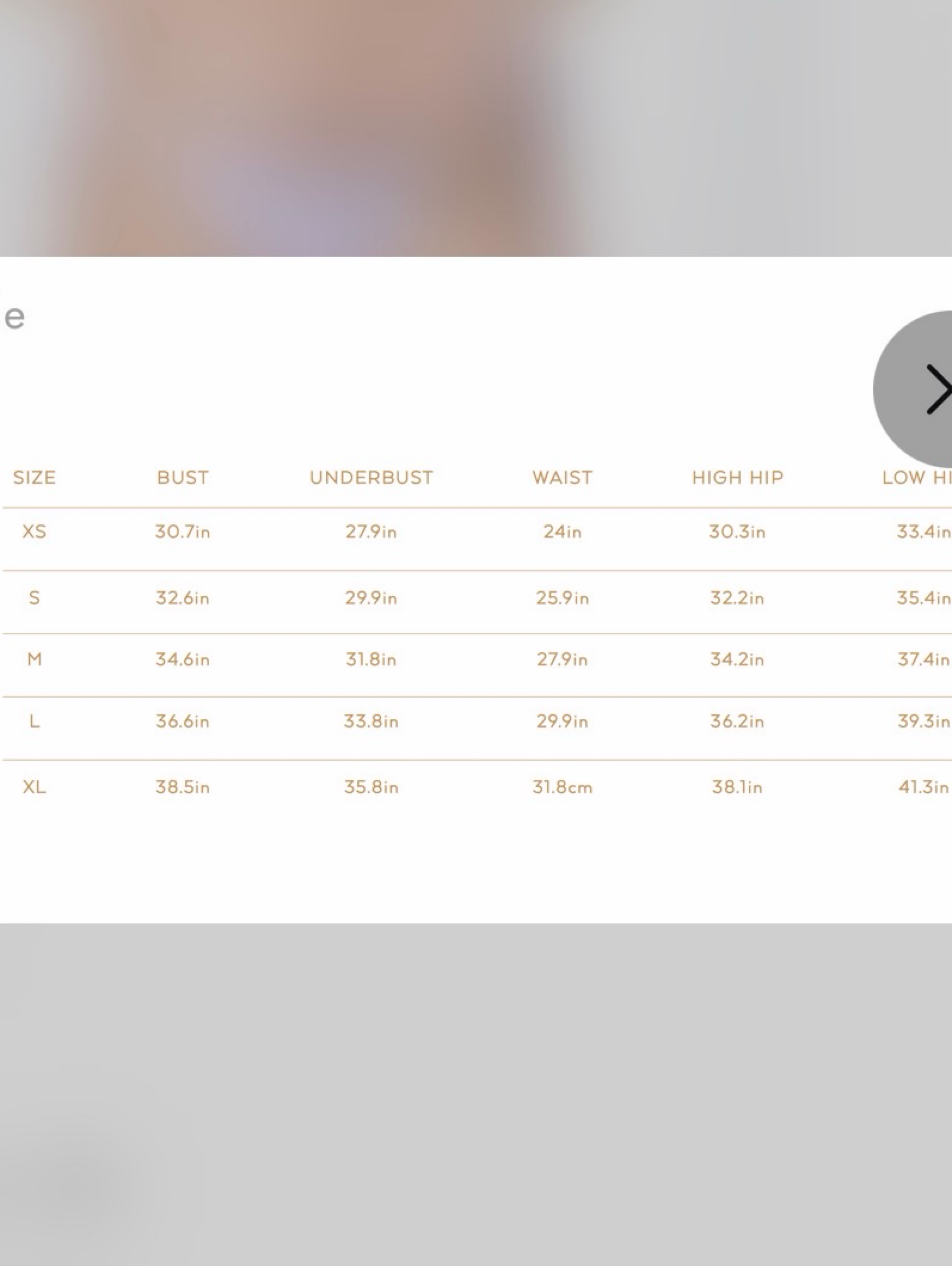Select the HIGH HIP column header
The image size is (952, 1266).
click(x=737, y=477)
